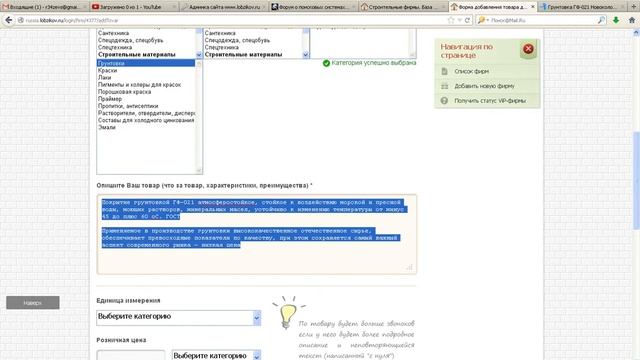Open Добавить новую фирму link
Viewport: 640px width, 360px height.
coord(484,86)
